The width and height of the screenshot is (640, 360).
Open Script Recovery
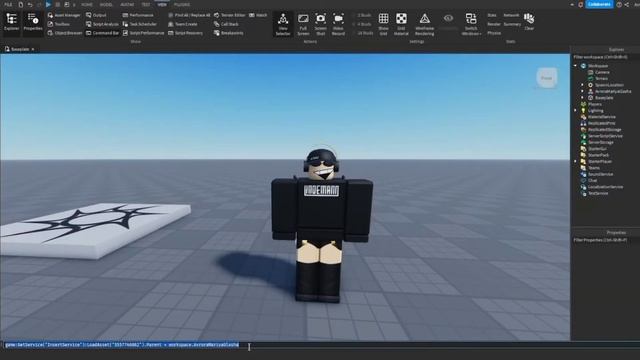coord(186,33)
